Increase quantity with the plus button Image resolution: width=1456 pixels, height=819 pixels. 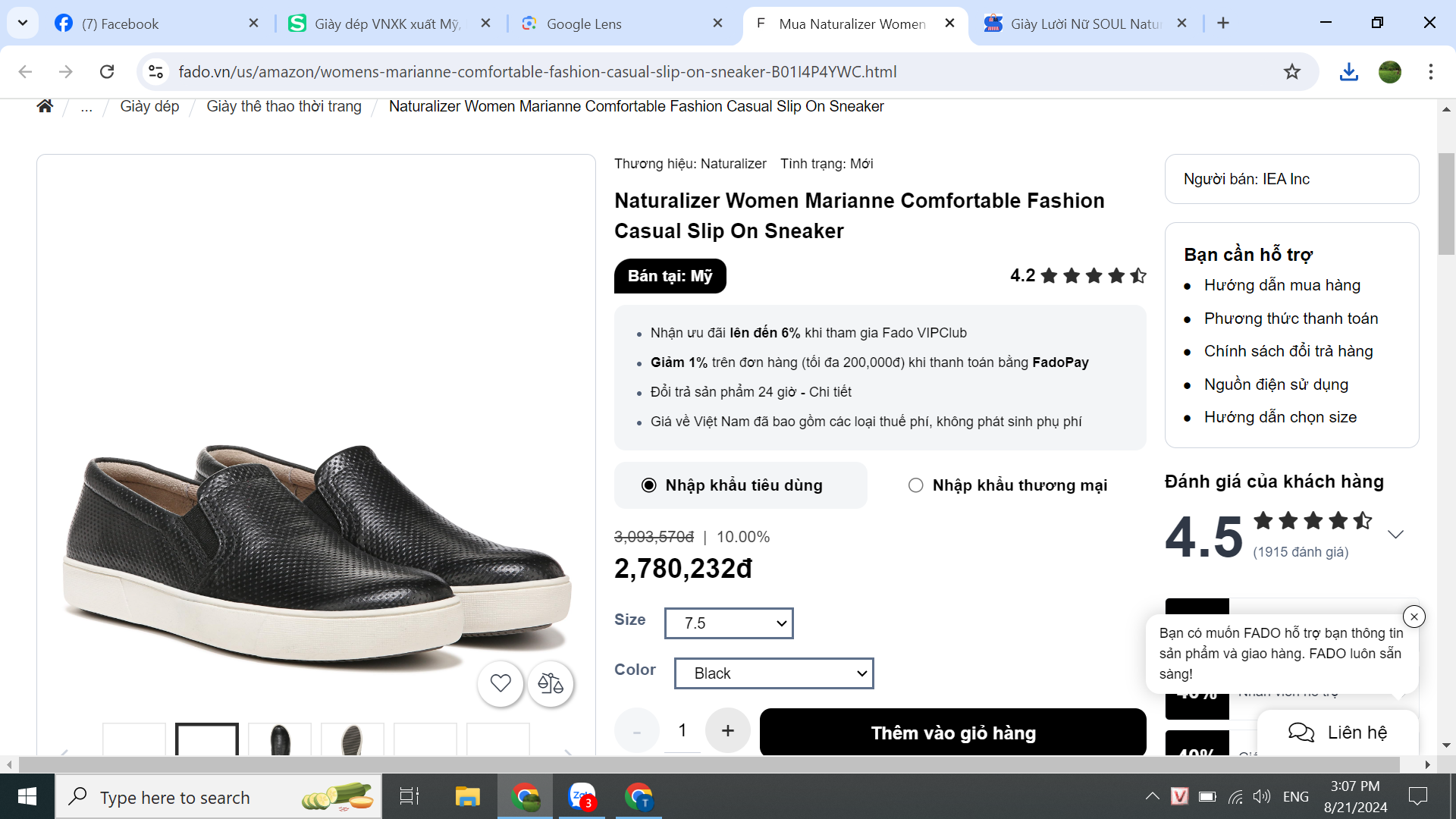727,730
